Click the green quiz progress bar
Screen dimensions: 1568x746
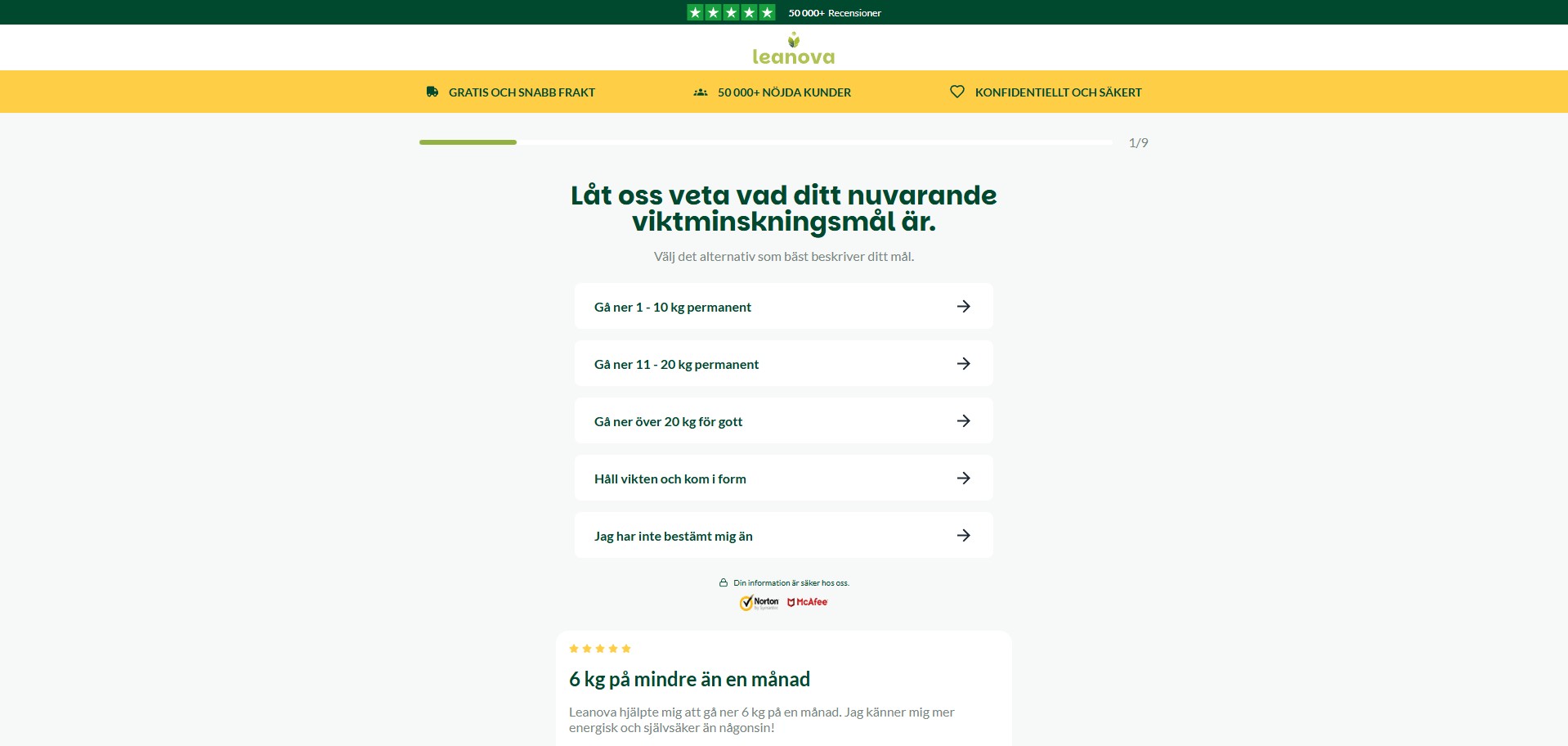tap(468, 142)
